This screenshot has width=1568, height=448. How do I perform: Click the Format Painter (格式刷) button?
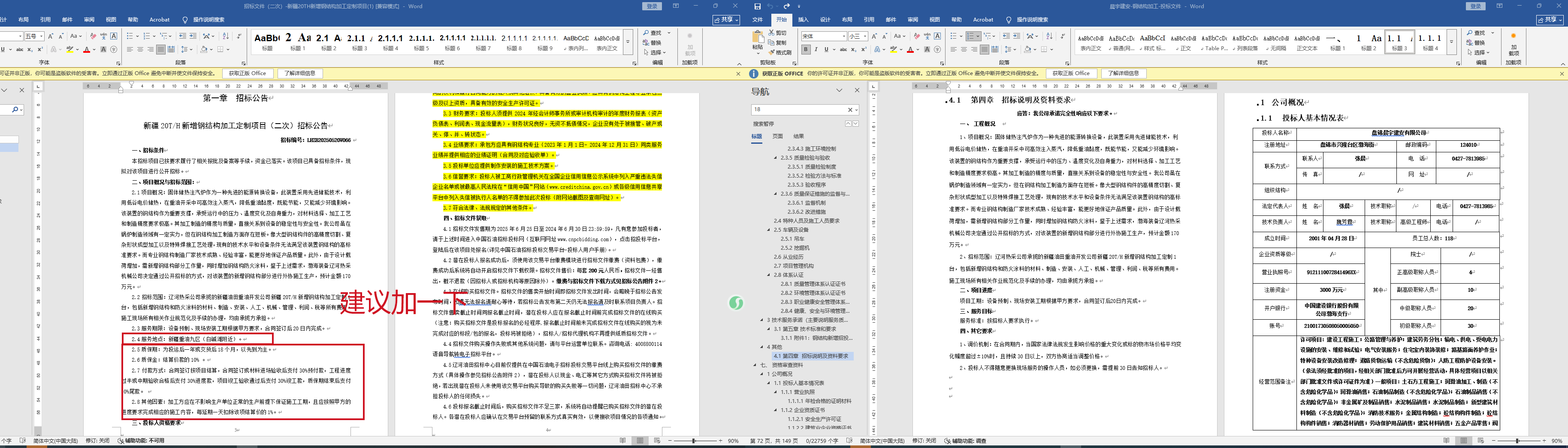pyautogui.click(x=780, y=52)
